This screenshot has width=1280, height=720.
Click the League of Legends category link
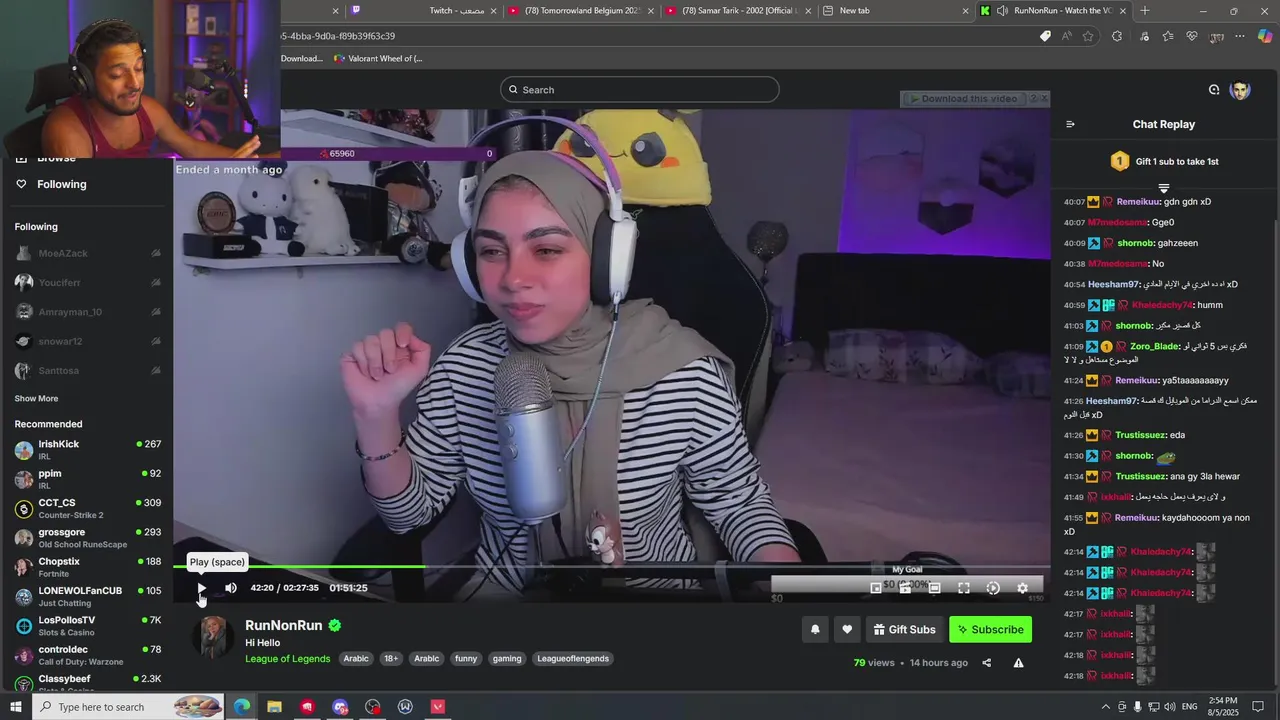coord(287,659)
